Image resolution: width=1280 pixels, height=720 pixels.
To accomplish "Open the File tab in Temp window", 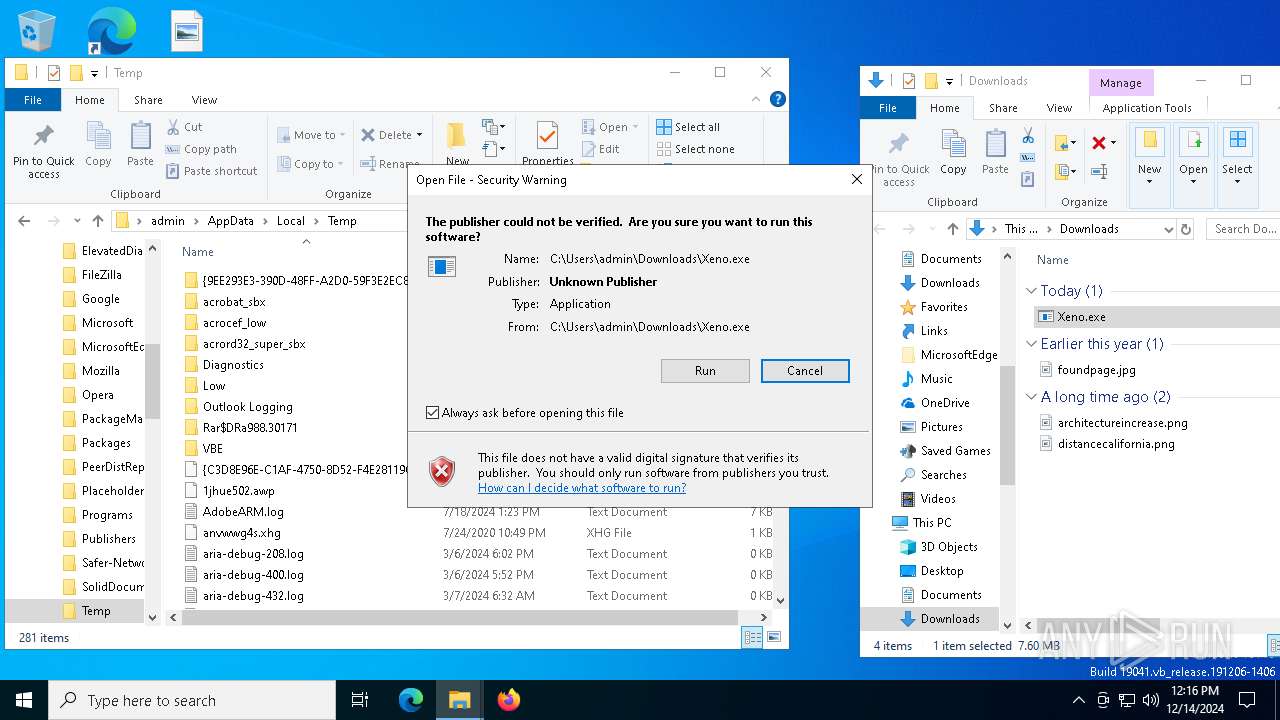I will pyautogui.click(x=33, y=100).
